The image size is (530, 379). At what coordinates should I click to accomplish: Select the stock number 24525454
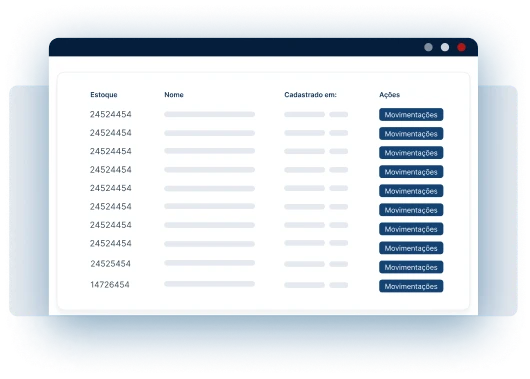[x=111, y=264]
